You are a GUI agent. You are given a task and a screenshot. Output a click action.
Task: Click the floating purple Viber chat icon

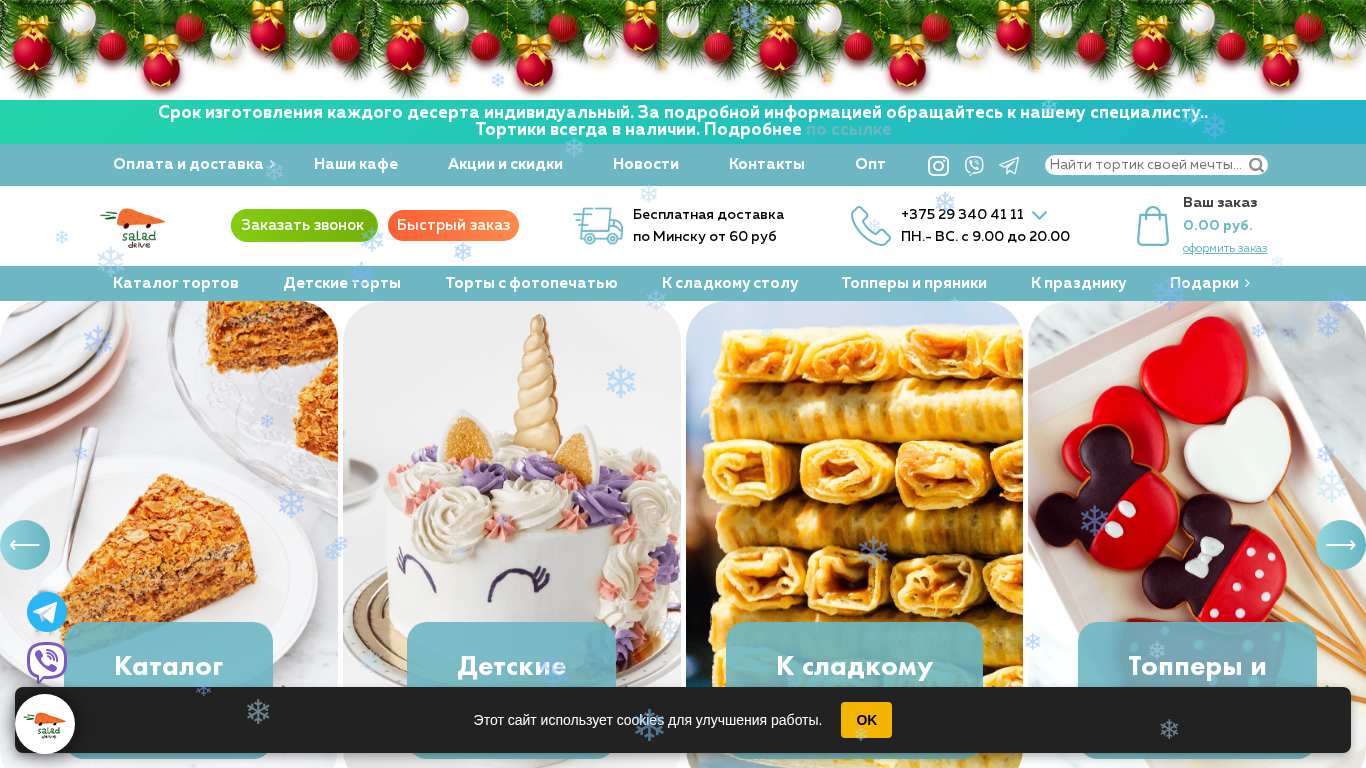click(47, 662)
